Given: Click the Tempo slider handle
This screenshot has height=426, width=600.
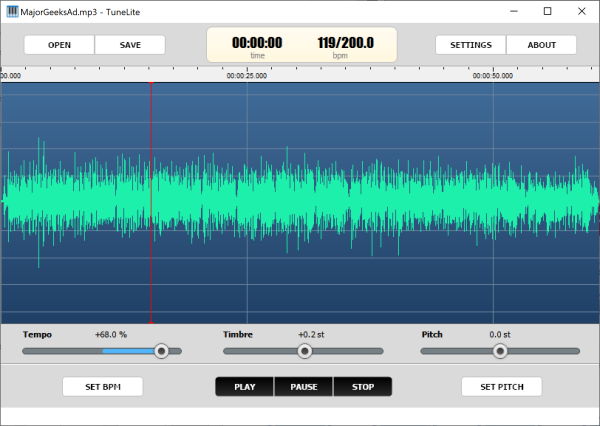Looking at the screenshot, I should 161,351.
